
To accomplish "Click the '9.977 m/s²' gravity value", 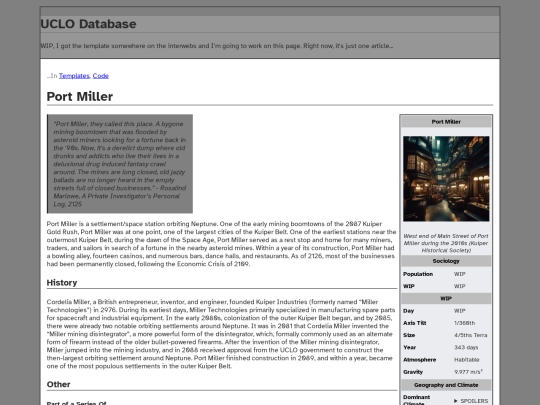I will pos(468,372).
